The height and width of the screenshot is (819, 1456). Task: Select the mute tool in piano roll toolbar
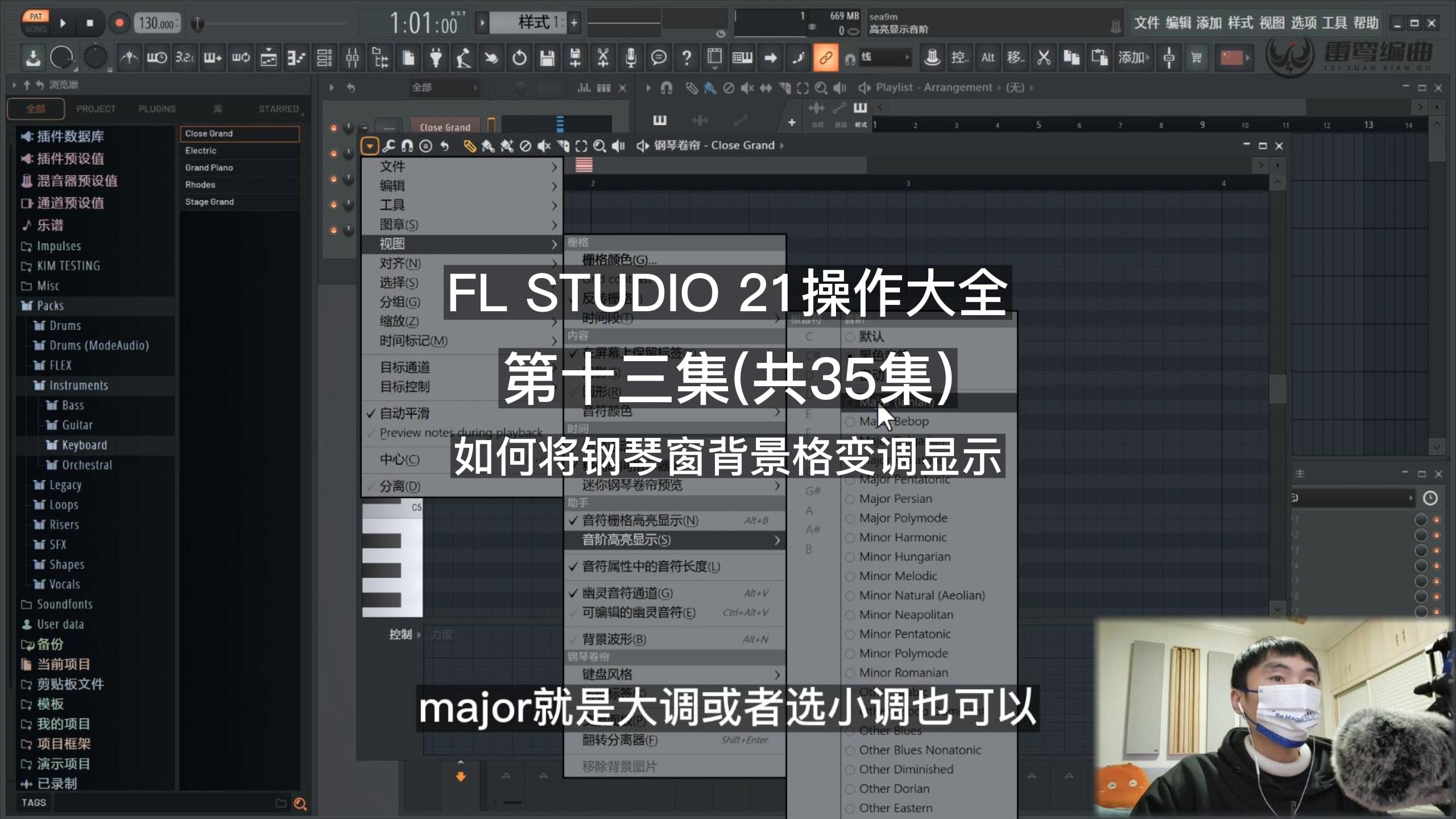click(544, 146)
